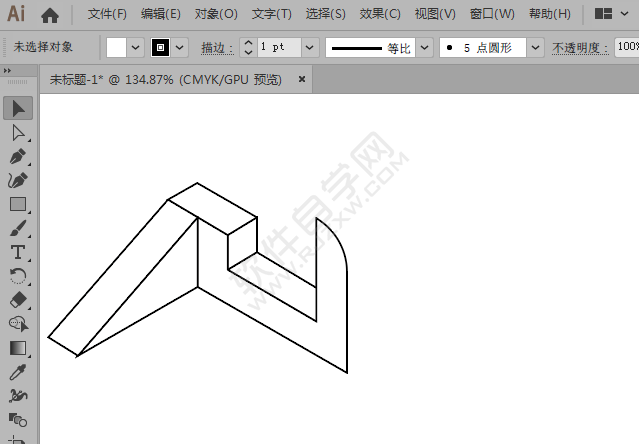Select the Gradient tool
The width and height of the screenshot is (639, 444).
point(18,348)
